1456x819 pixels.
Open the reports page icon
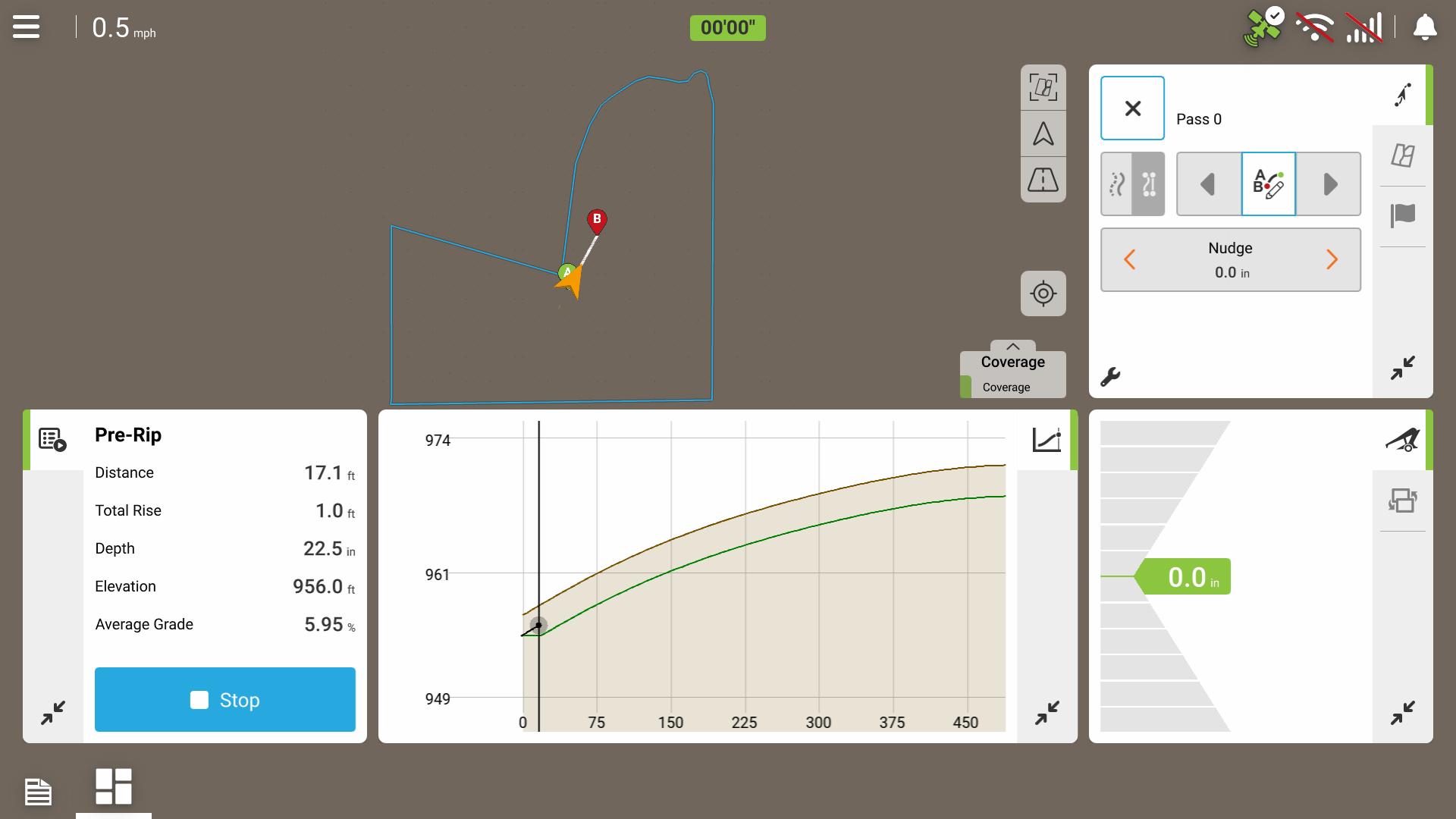[38, 792]
